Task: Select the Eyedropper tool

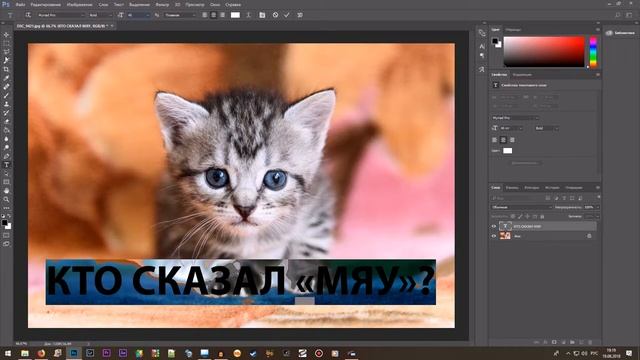Action: (6, 78)
